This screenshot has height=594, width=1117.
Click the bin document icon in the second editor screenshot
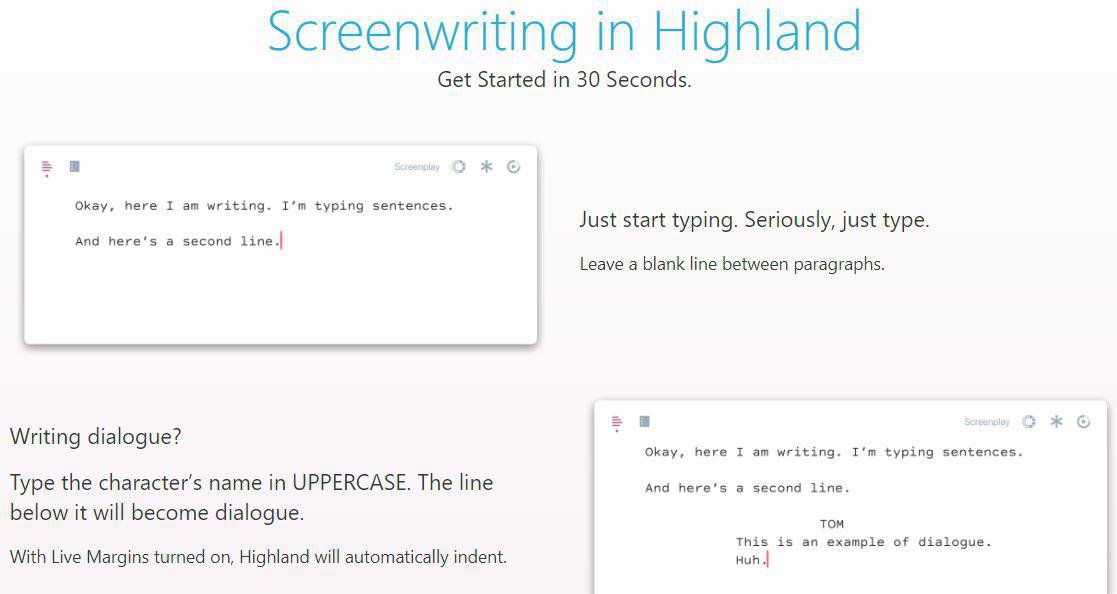(644, 421)
